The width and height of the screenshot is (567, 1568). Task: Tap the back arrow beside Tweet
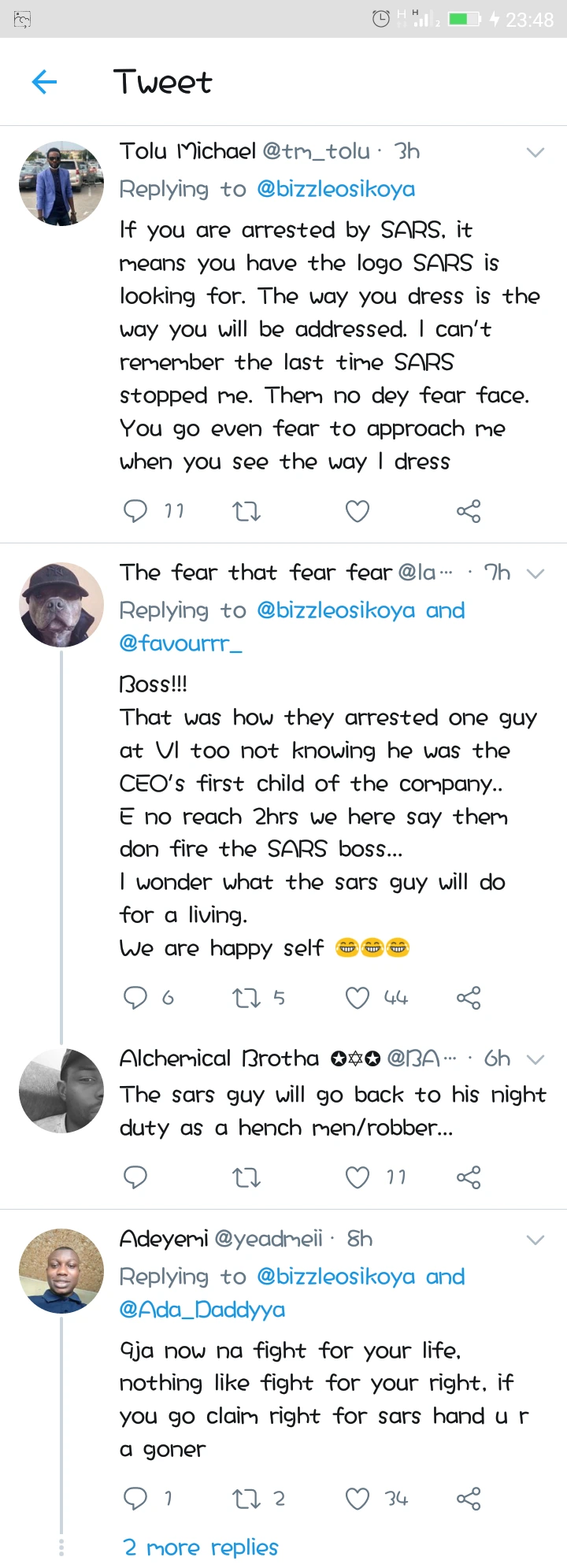pos(44,82)
